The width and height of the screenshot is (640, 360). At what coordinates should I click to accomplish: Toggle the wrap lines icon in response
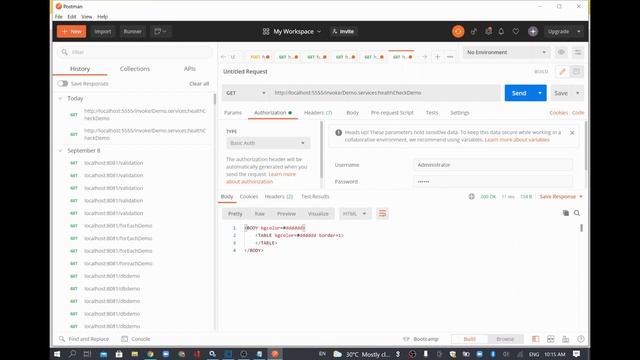coord(382,213)
